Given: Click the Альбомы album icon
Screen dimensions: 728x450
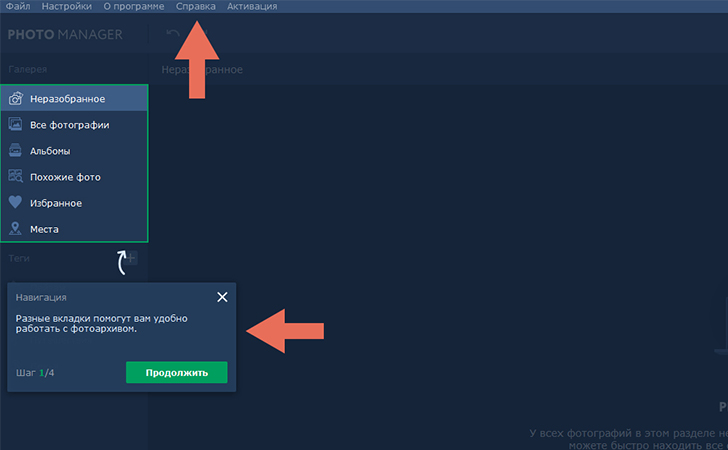Looking at the screenshot, I should pos(16,151).
